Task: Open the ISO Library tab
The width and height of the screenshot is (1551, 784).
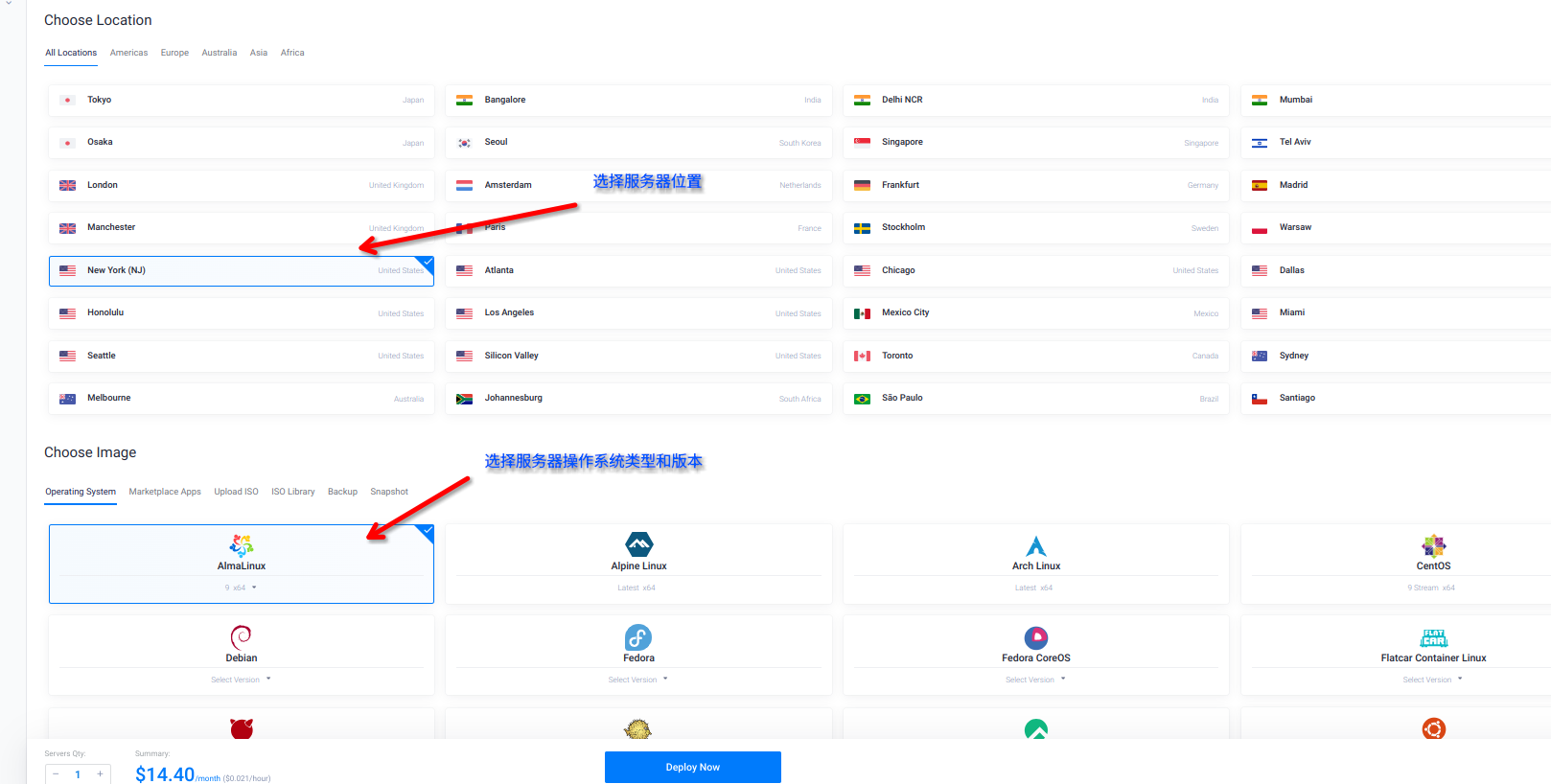Action: tap(293, 492)
